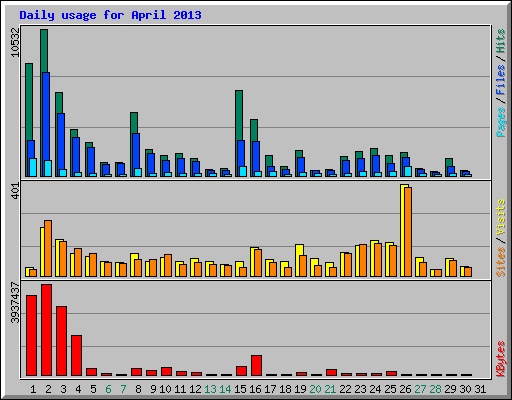Click day label 9 on the x-axis
This screenshot has height=400, width=512.
tap(153, 389)
